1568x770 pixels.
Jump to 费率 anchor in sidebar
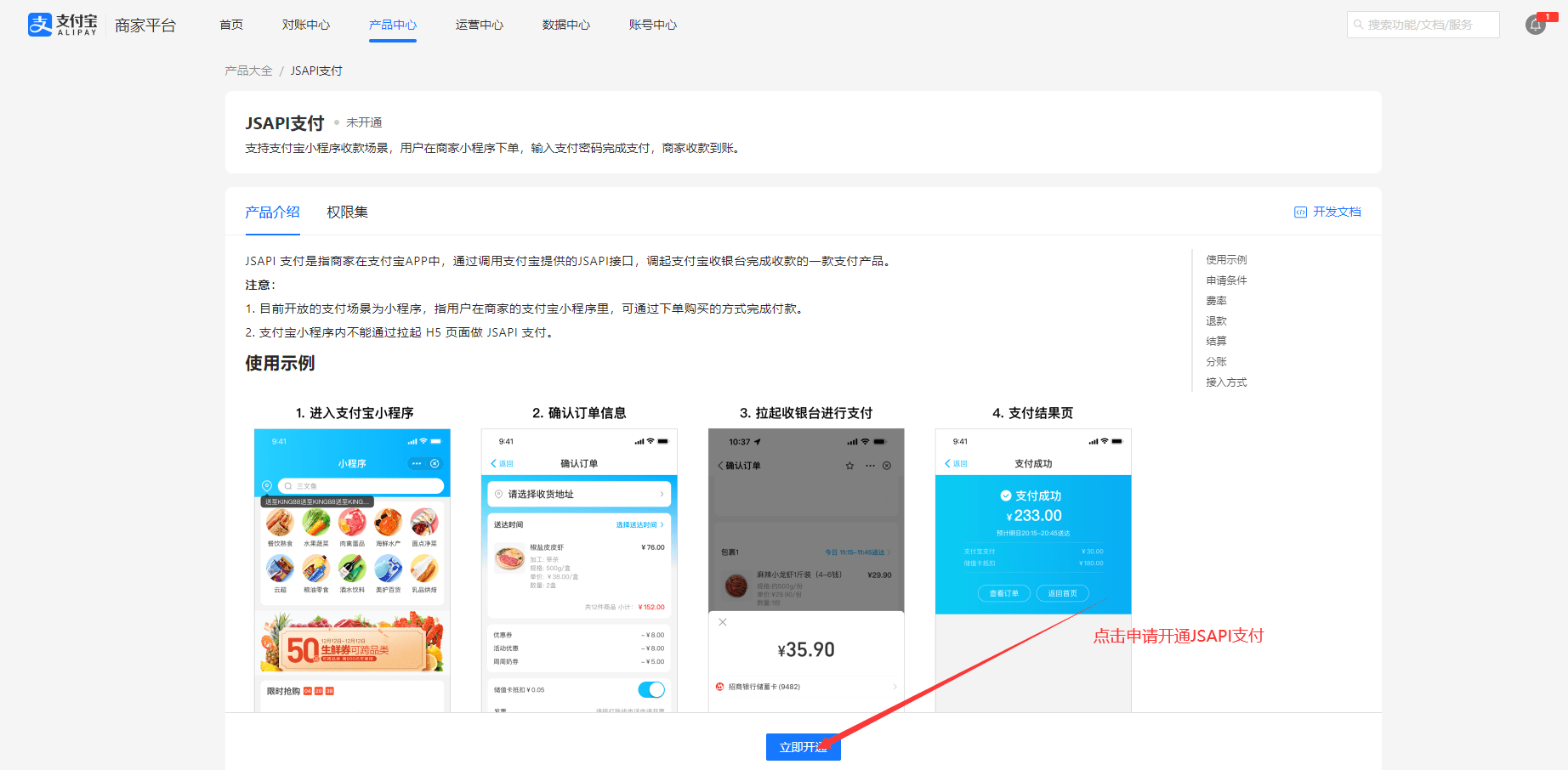coord(1216,301)
